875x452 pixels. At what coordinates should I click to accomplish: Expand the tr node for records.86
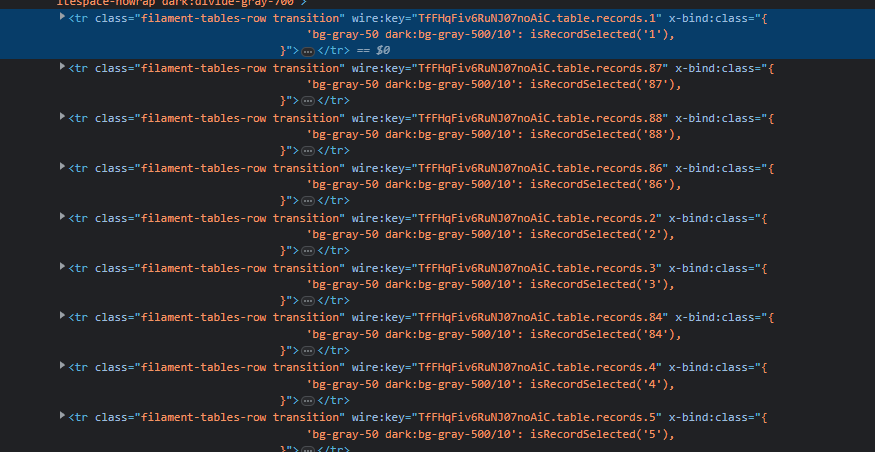(x=62, y=166)
